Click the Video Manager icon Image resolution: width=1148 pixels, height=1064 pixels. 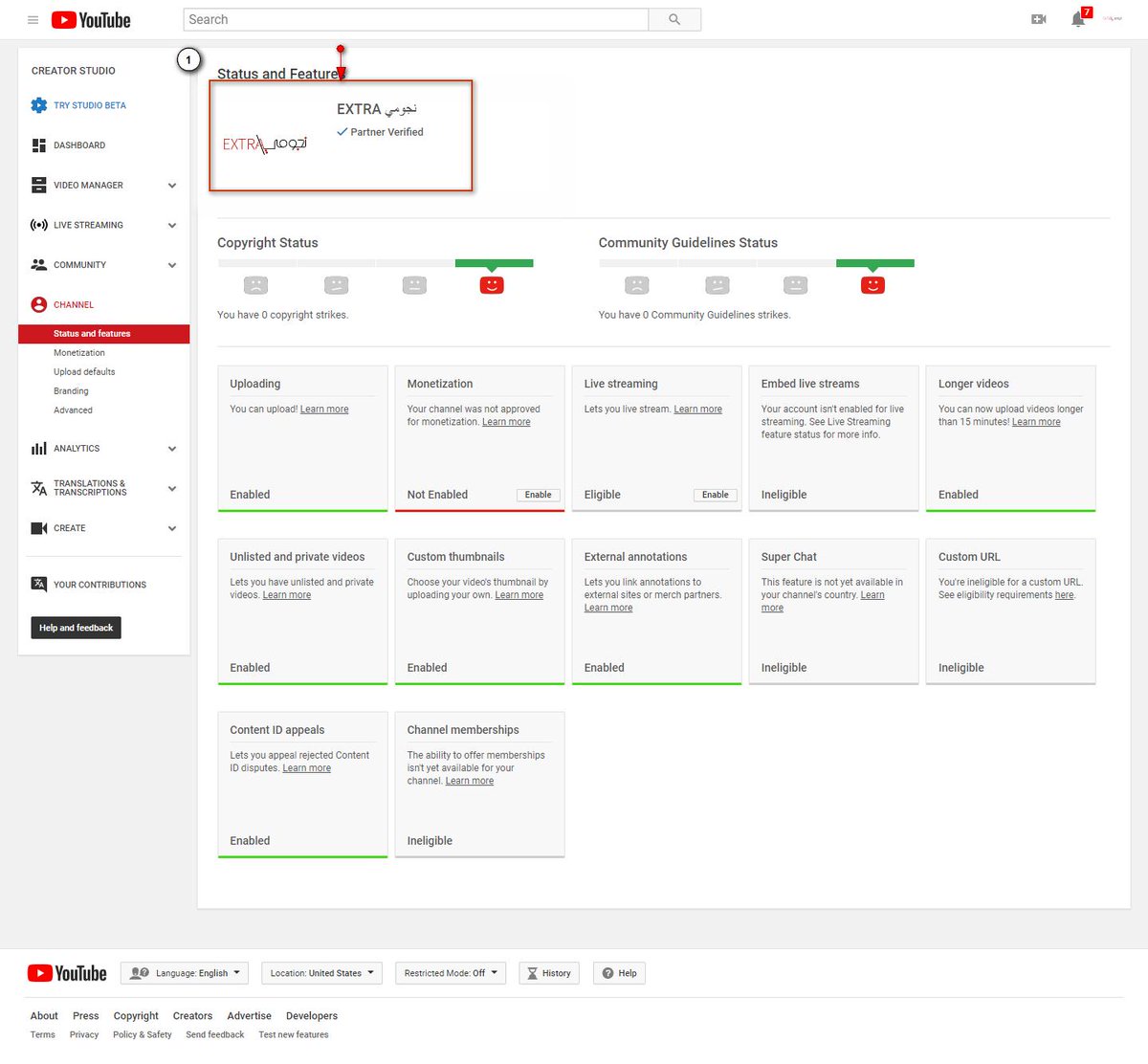tap(39, 185)
